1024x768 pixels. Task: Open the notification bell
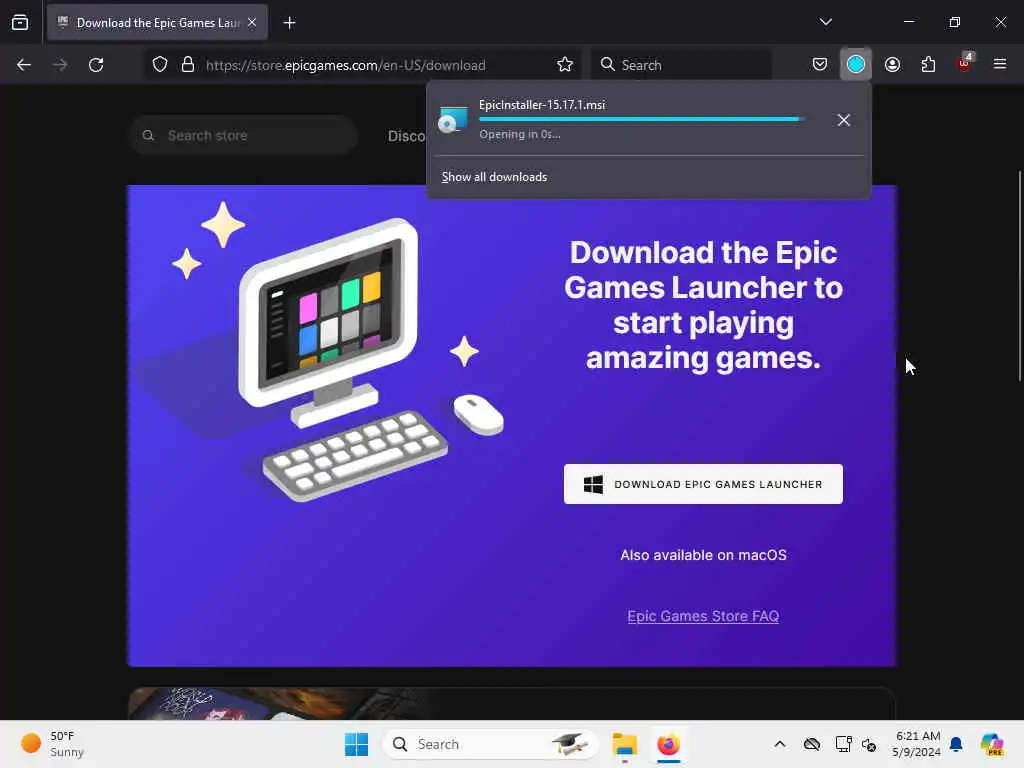[956, 744]
